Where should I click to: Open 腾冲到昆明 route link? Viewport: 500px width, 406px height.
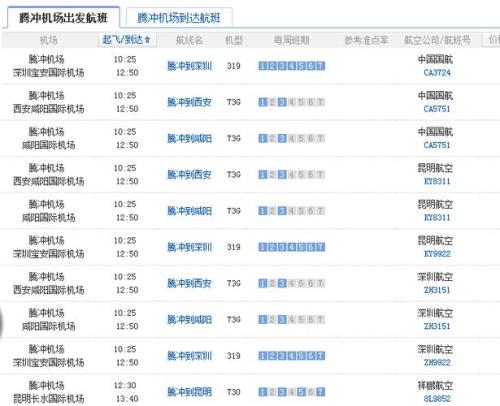tap(189, 392)
